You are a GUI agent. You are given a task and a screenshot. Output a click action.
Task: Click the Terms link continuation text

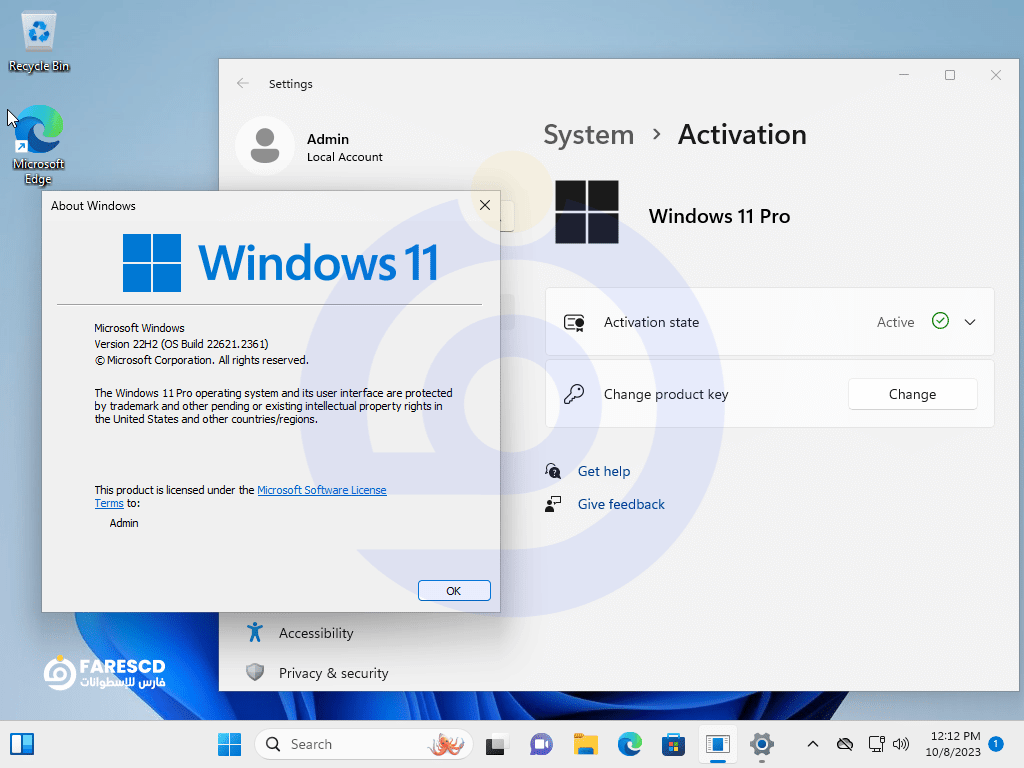[x=109, y=504]
